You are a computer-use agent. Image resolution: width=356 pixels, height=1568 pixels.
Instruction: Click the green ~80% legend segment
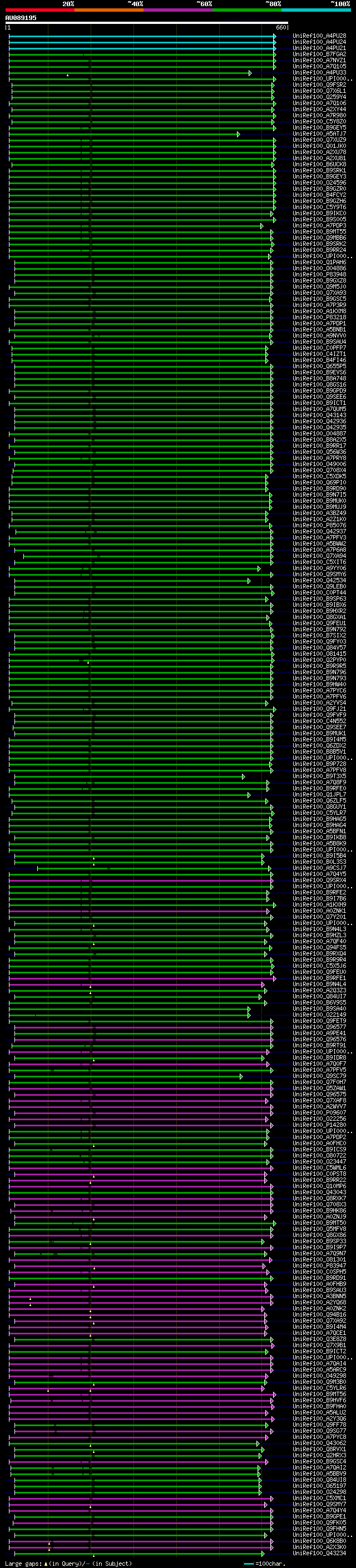pyautogui.click(x=247, y=10)
